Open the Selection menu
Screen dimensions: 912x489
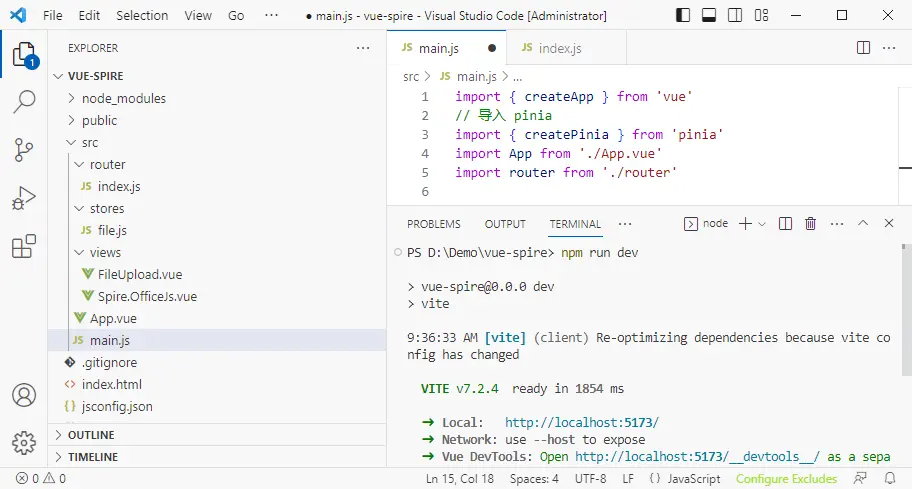coord(142,16)
